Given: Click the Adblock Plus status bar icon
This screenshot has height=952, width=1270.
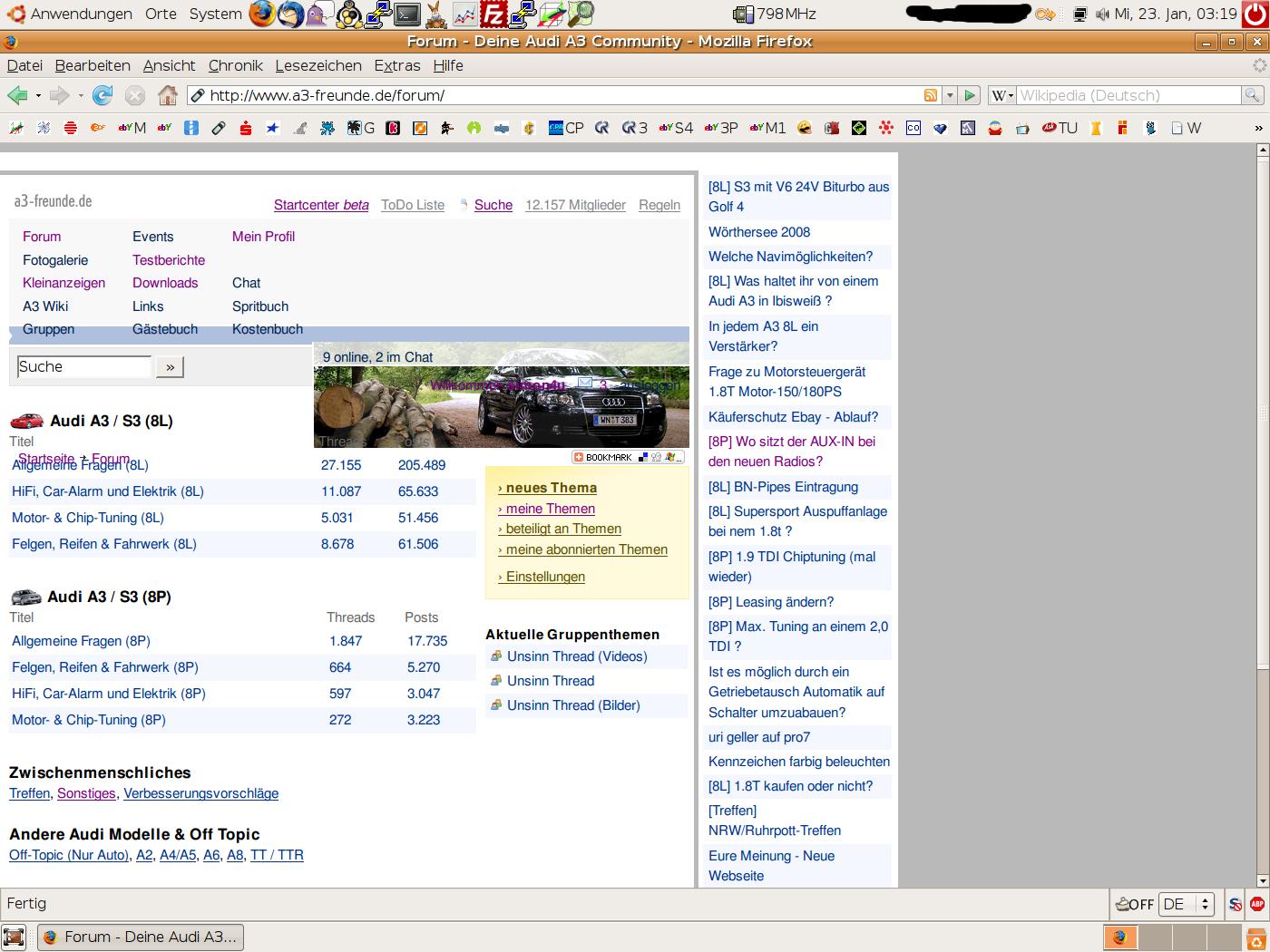Looking at the screenshot, I should [x=1257, y=904].
